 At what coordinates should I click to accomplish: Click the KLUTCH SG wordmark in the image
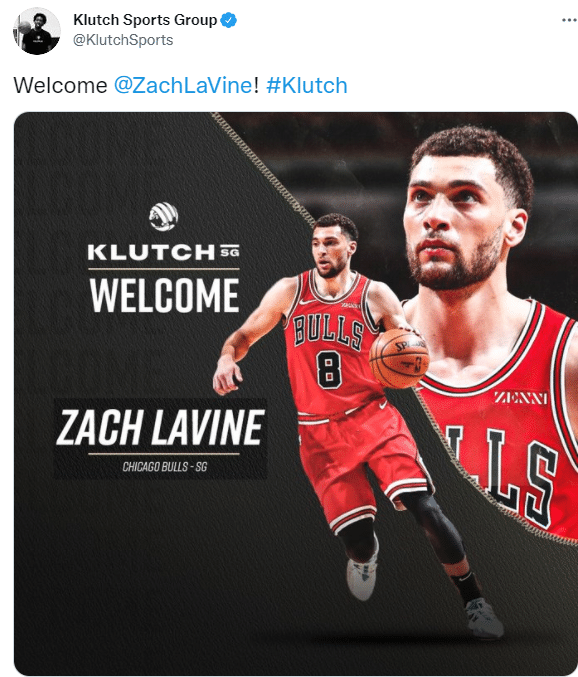click(x=164, y=252)
